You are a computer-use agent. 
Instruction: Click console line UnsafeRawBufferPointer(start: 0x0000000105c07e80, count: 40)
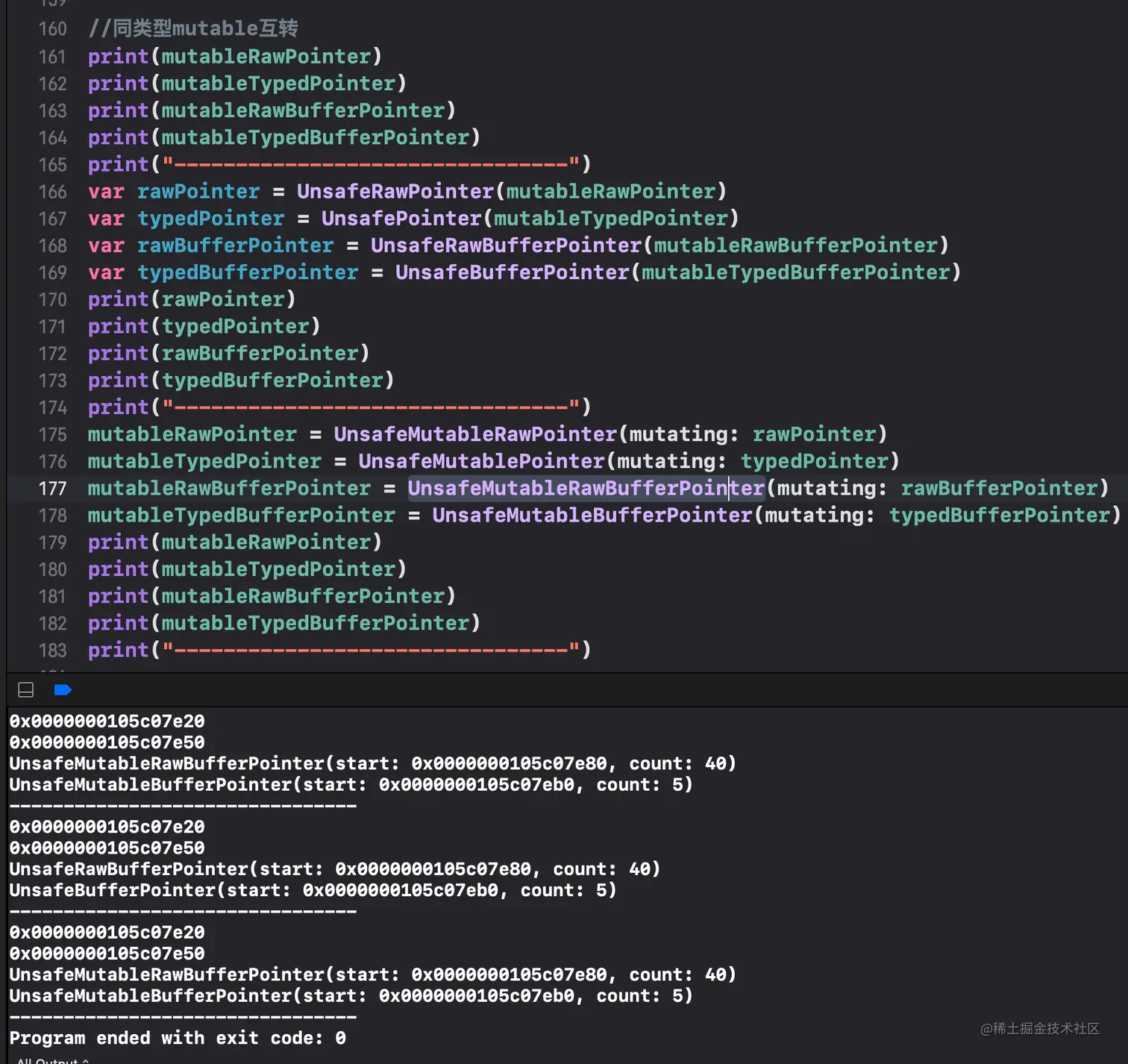click(x=335, y=869)
